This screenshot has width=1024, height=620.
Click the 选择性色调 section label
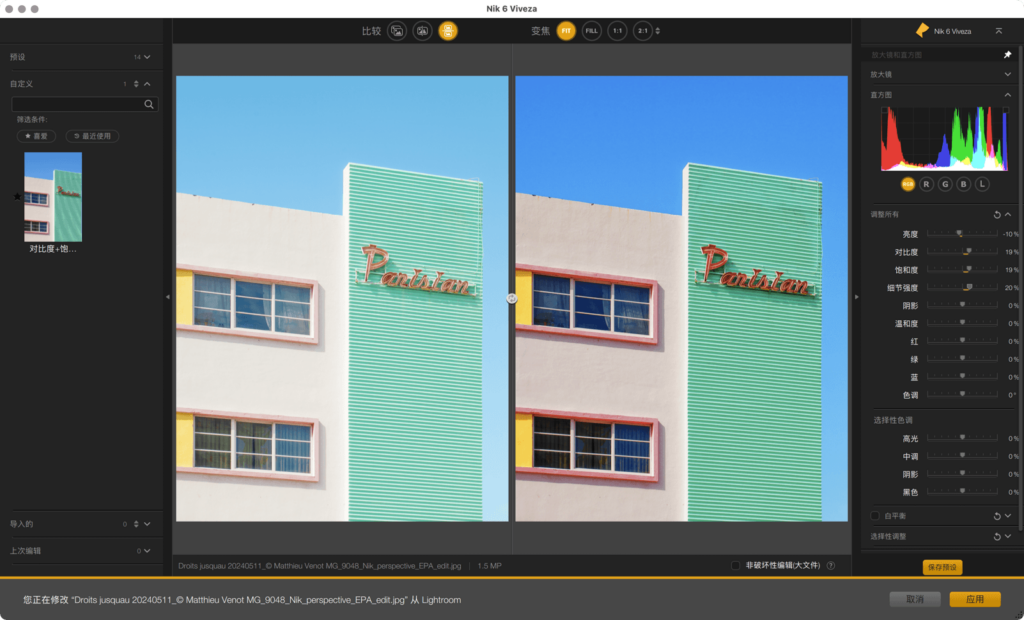tap(893, 420)
